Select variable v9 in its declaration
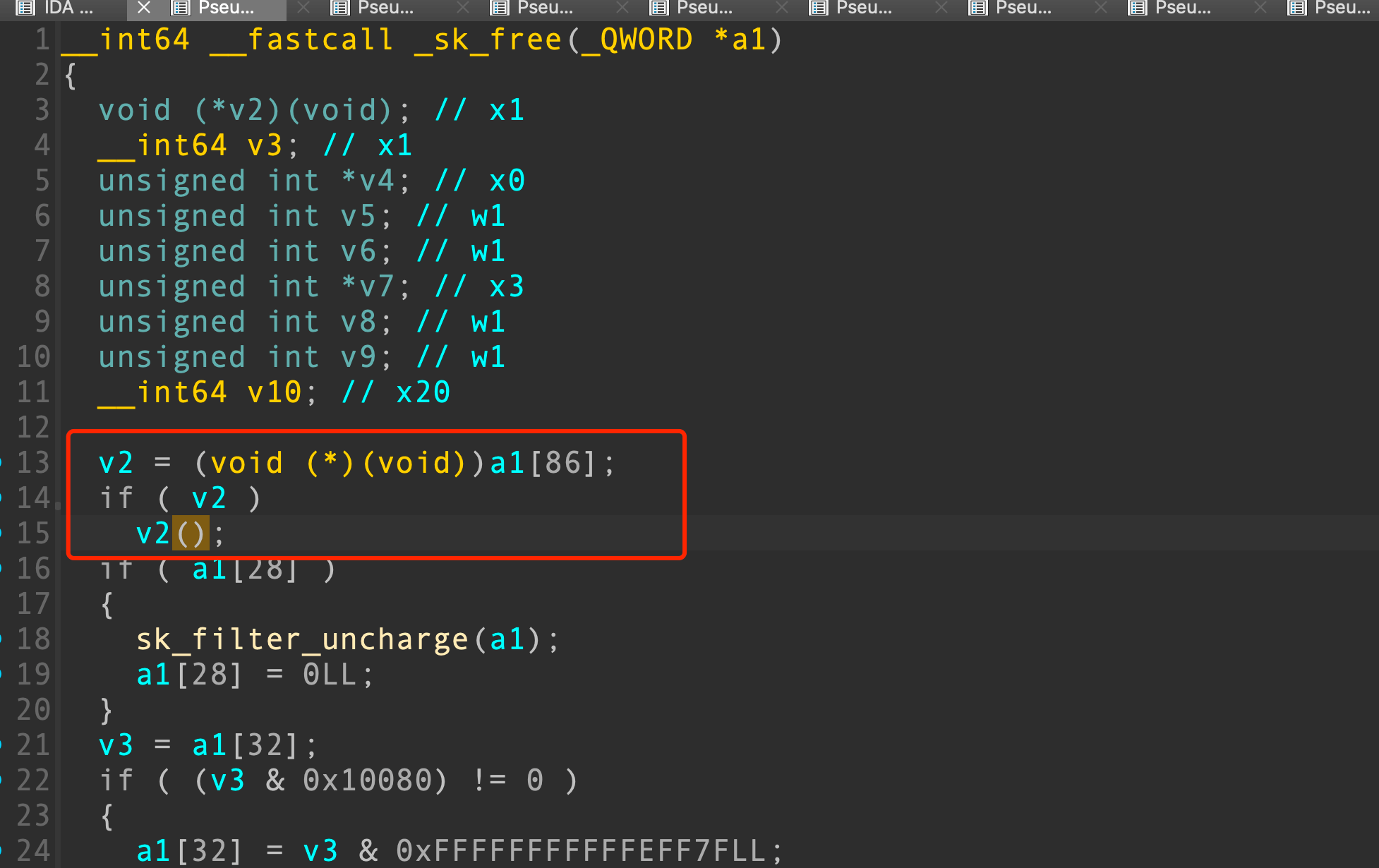The width and height of the screenshot is (1379, 868). click(358, 357)
